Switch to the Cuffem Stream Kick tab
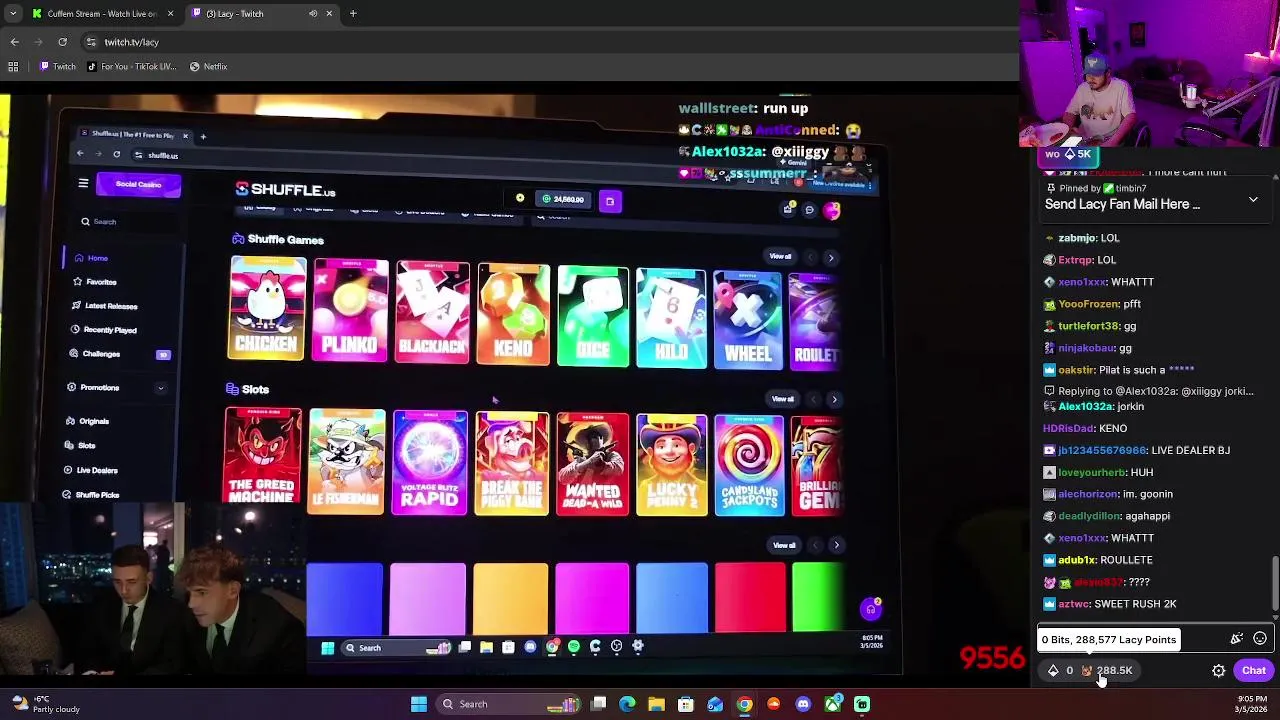Viewport: 1280px width, 720px height. 103,14
